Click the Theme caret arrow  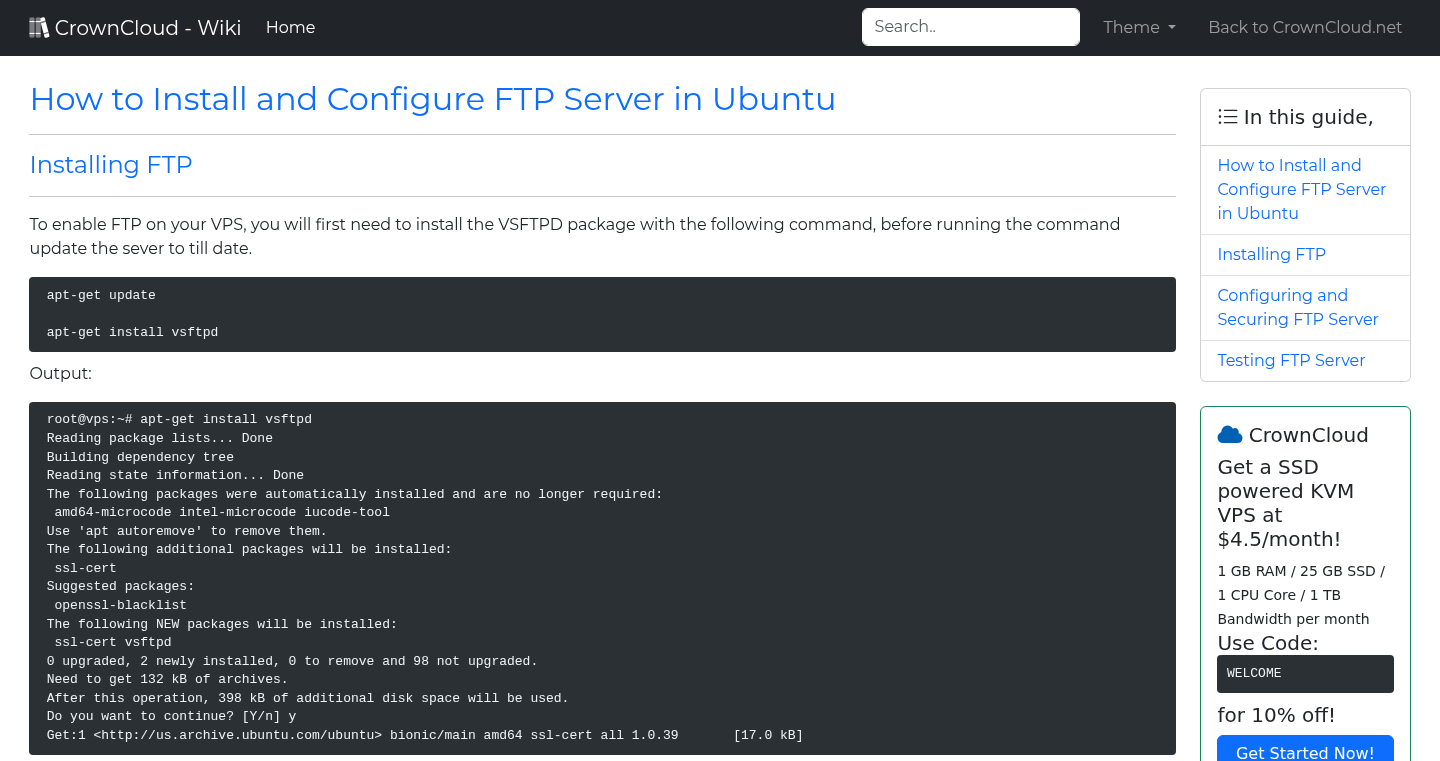pos(1172,28)
